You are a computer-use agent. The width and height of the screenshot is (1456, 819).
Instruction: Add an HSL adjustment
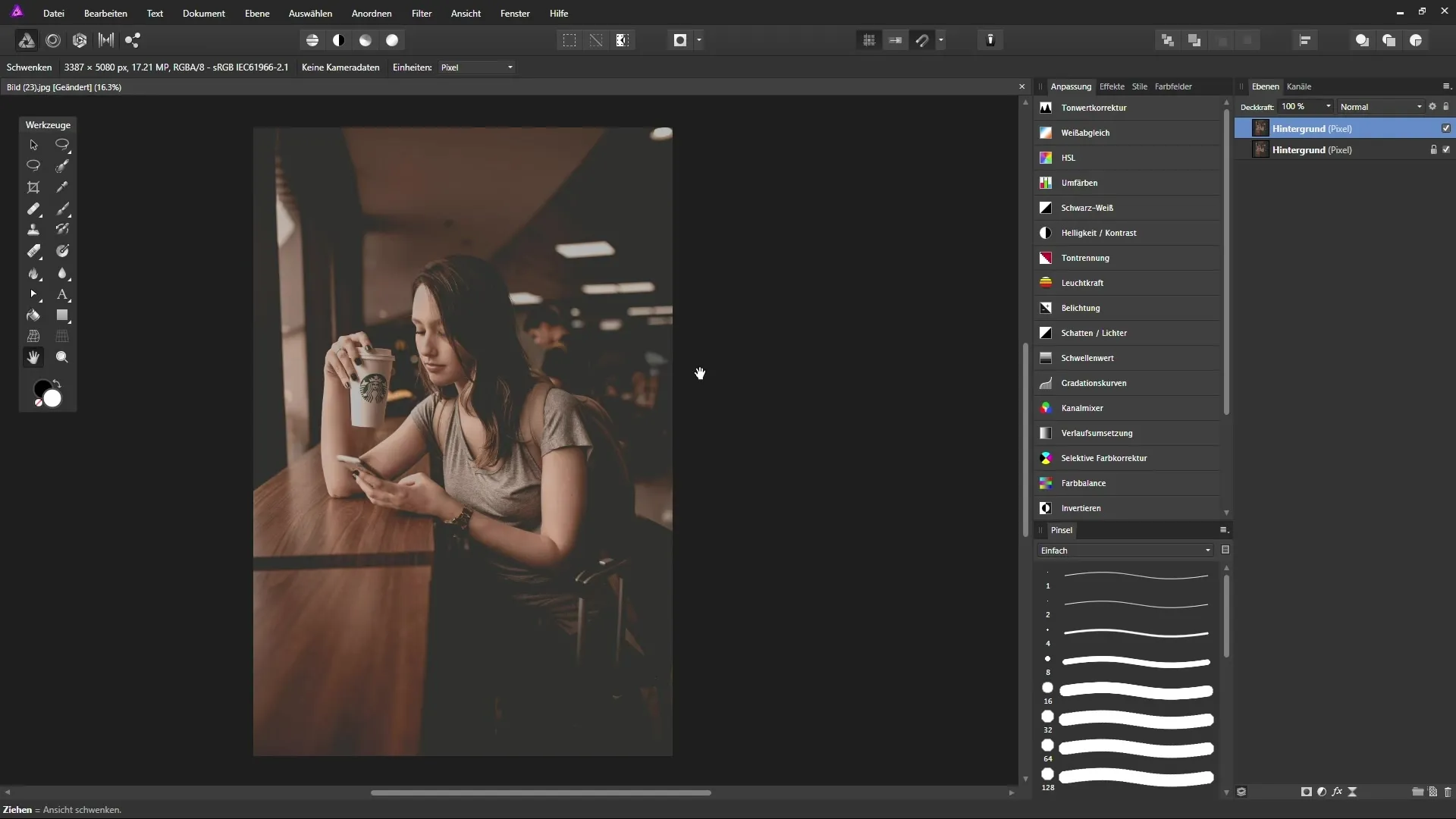point(1128,158)
